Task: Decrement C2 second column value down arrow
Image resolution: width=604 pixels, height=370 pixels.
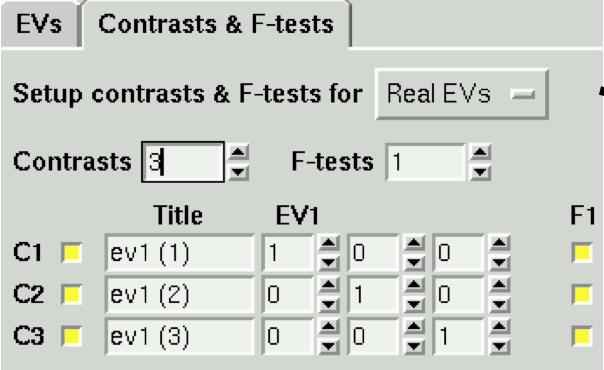Action: [x=414, y=304]
